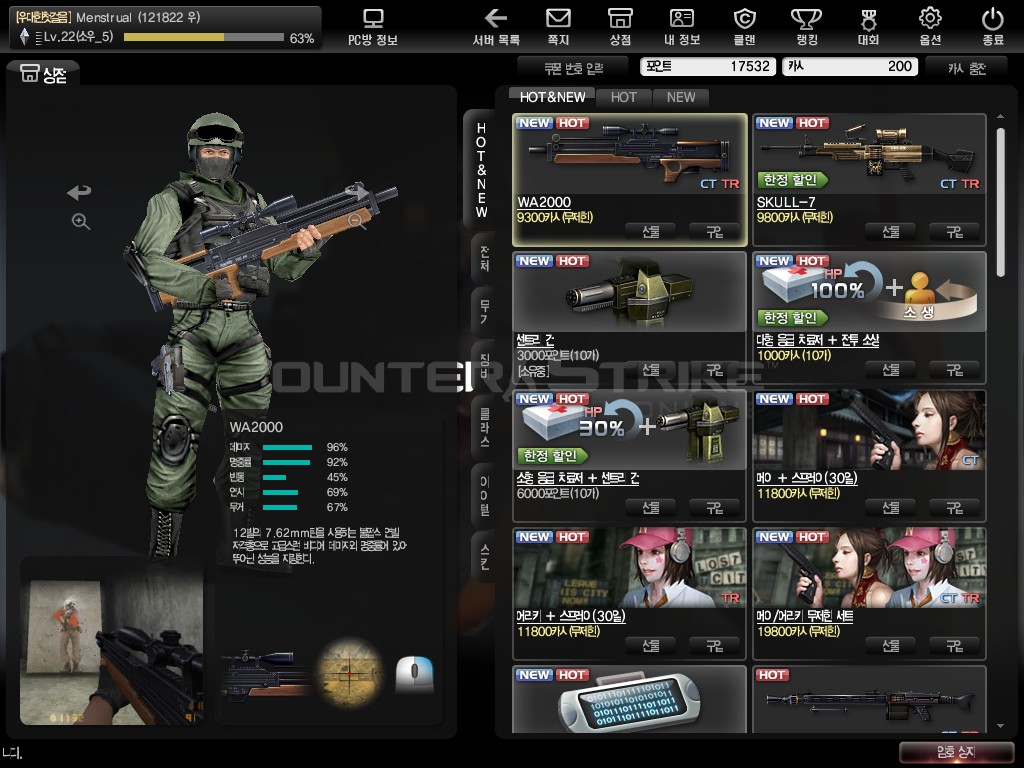Click the shop list scrollbar thumb

pyautogui.click(x=1000, y=202)
